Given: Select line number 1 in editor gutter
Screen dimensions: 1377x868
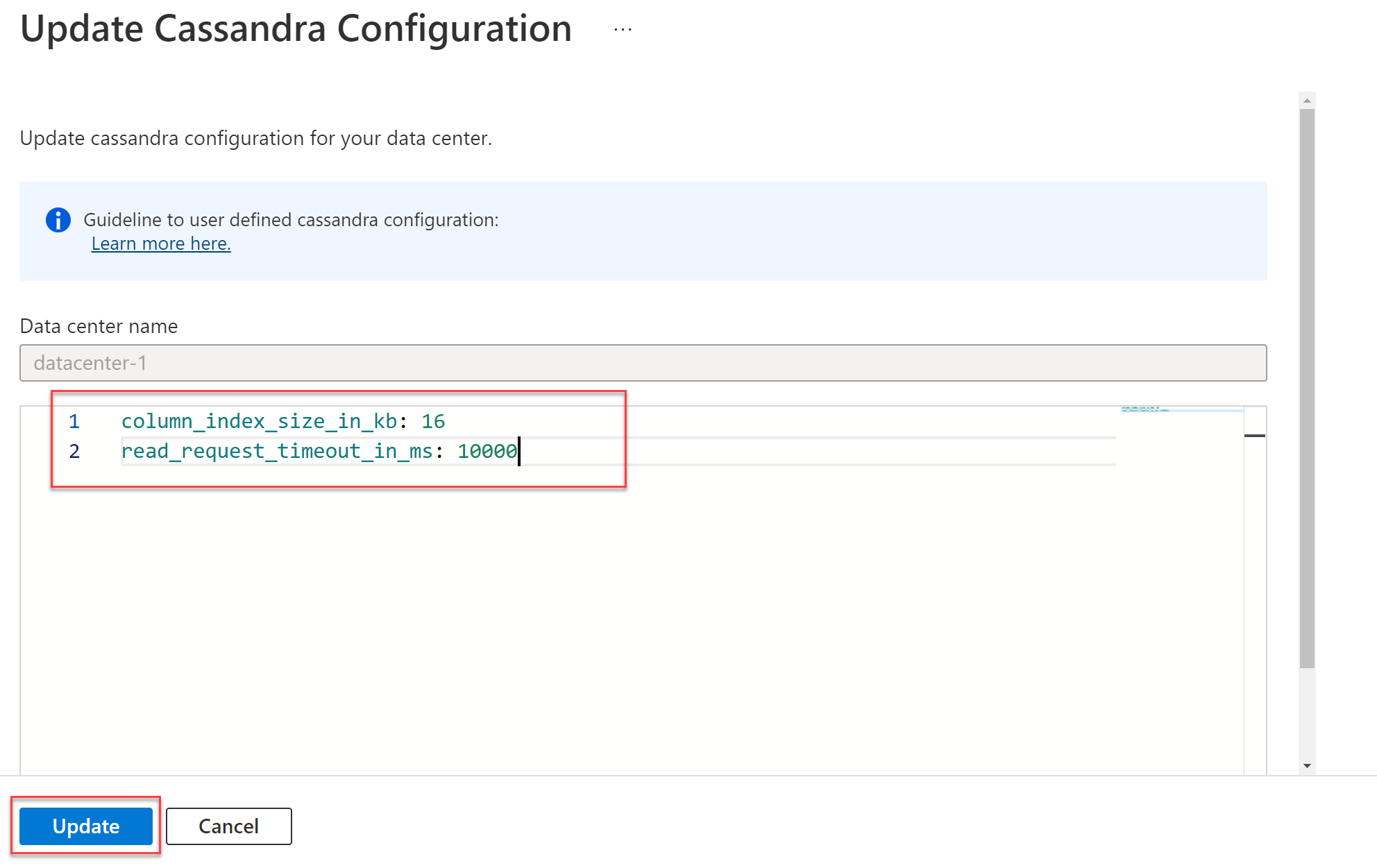Looking at the screenshot, I should [74, 421].
